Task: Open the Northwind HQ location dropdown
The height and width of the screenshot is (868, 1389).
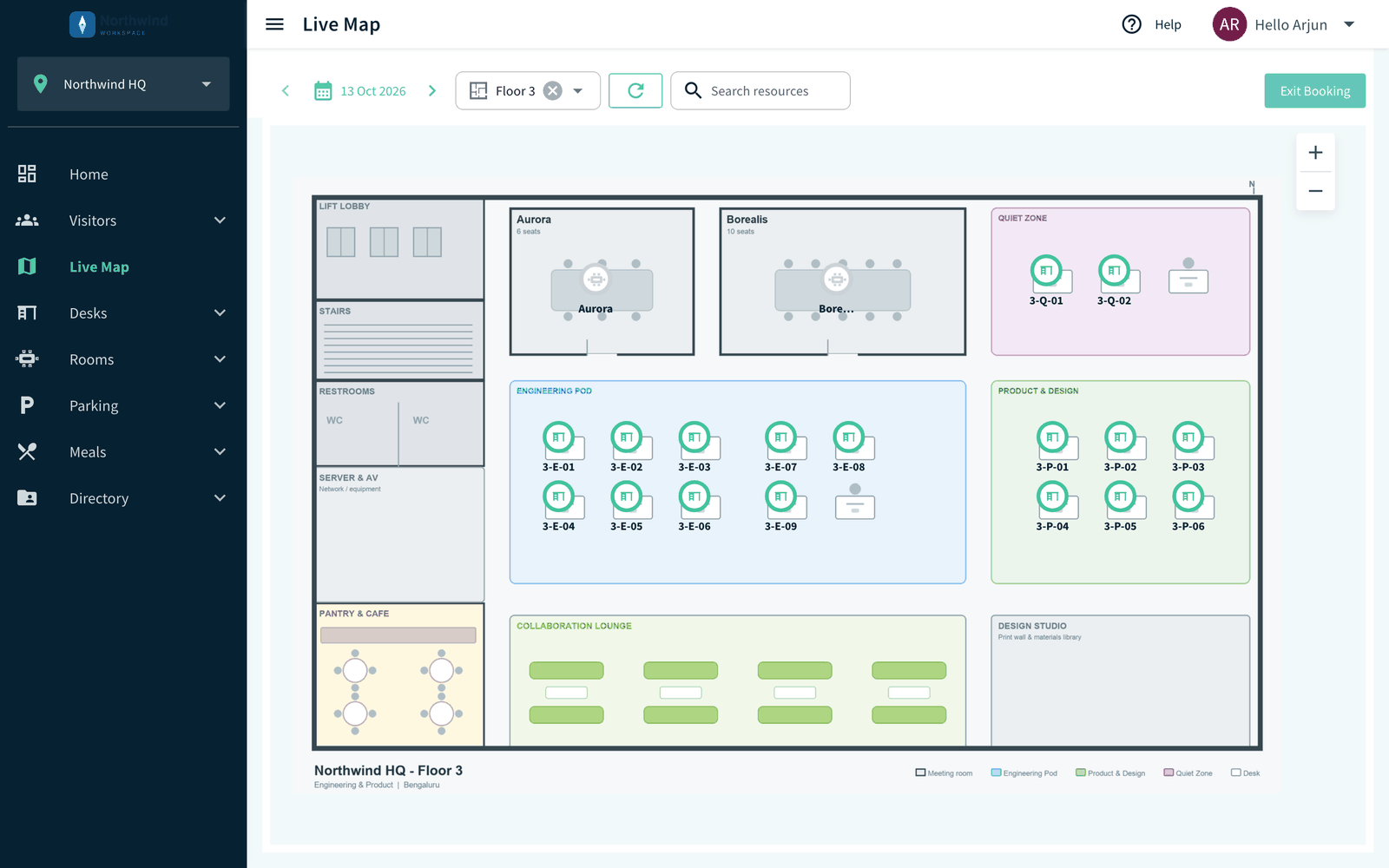Action: tap(123, 84)
